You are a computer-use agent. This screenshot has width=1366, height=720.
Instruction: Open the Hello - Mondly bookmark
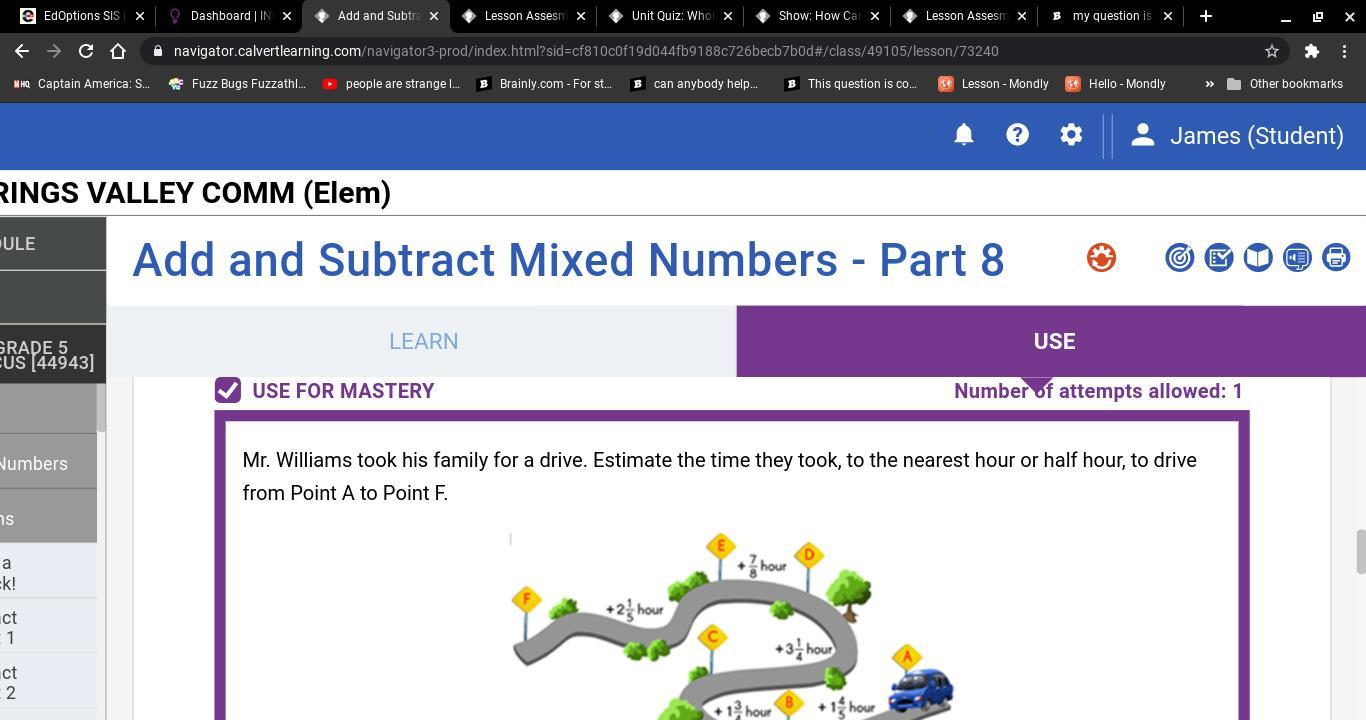[1116, 84]
